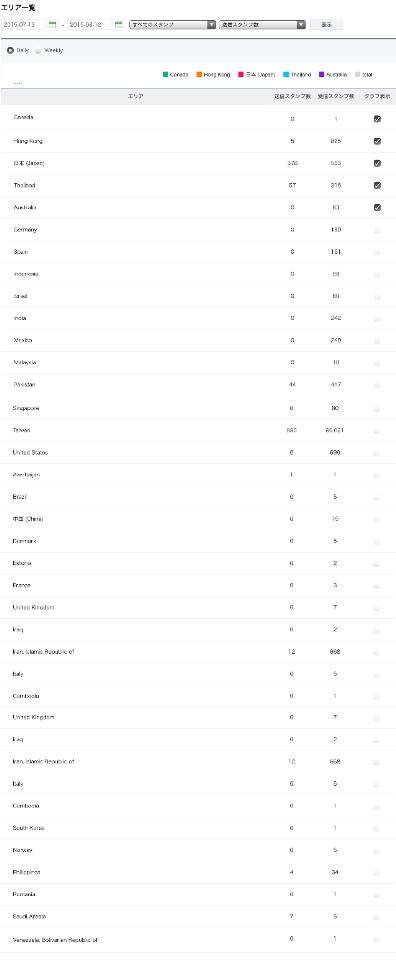This screenshot has height=974, width=396.
Task: Click the green Canada legend swatch
Action: [x=166, y=75]
